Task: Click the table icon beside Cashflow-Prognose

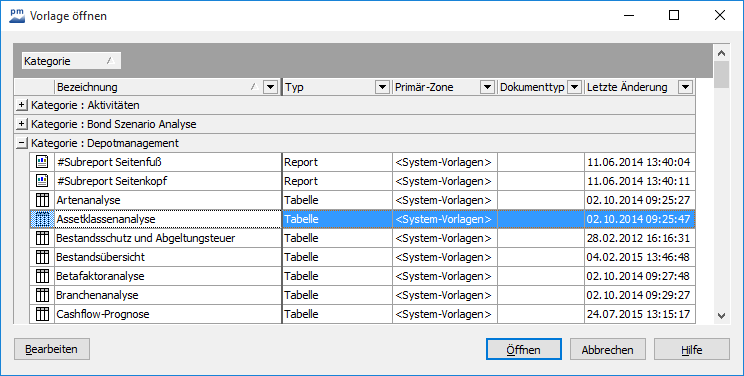Action: pyautogui.click(x=42, y=314)
